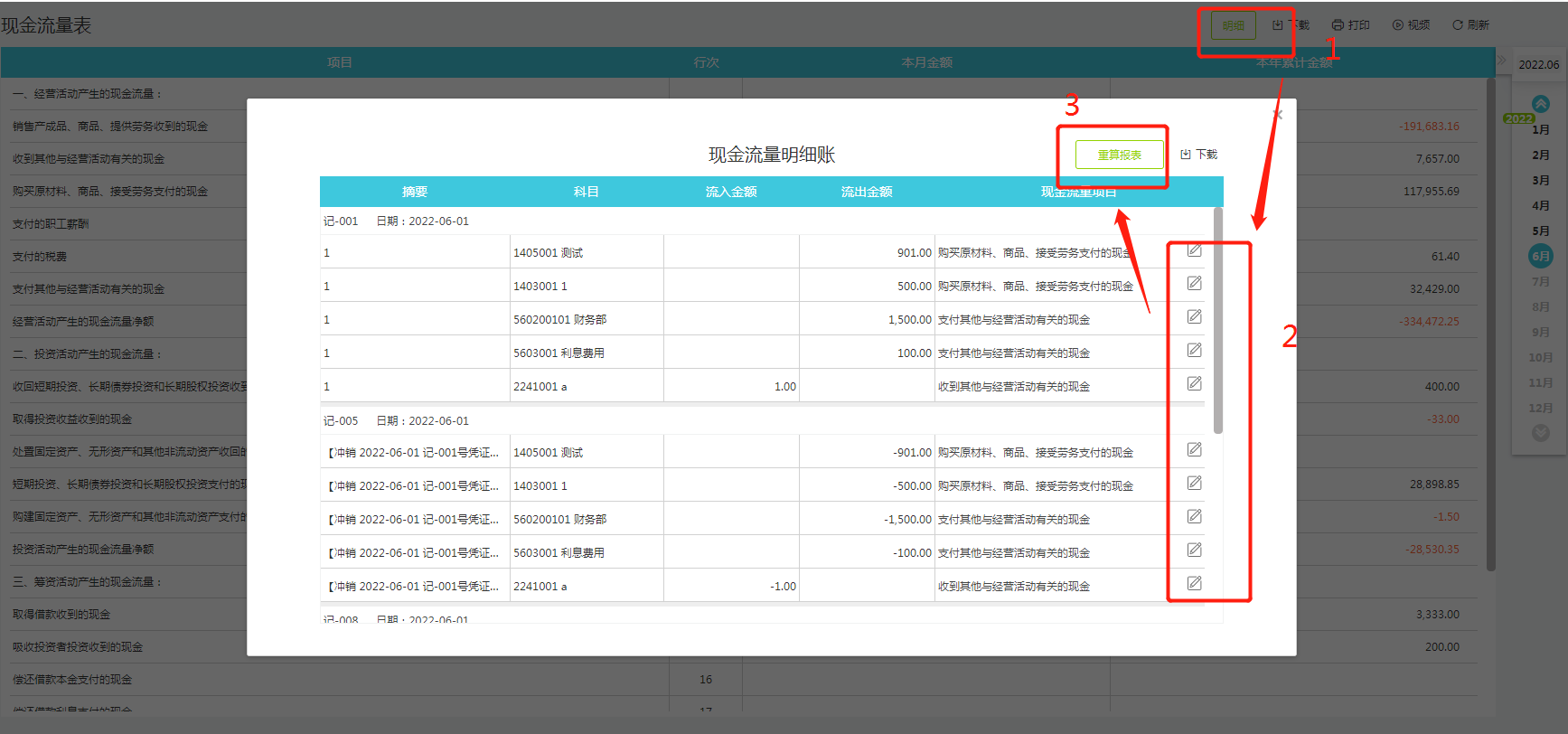Click the 重算报表 button

point(1119,155)
